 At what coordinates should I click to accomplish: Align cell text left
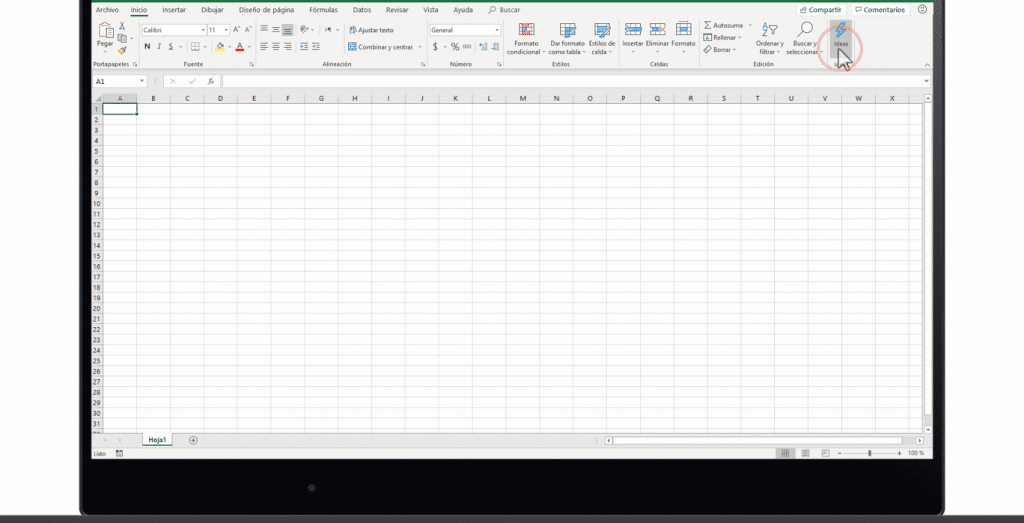pyautogui.click(x=264, y=46)
